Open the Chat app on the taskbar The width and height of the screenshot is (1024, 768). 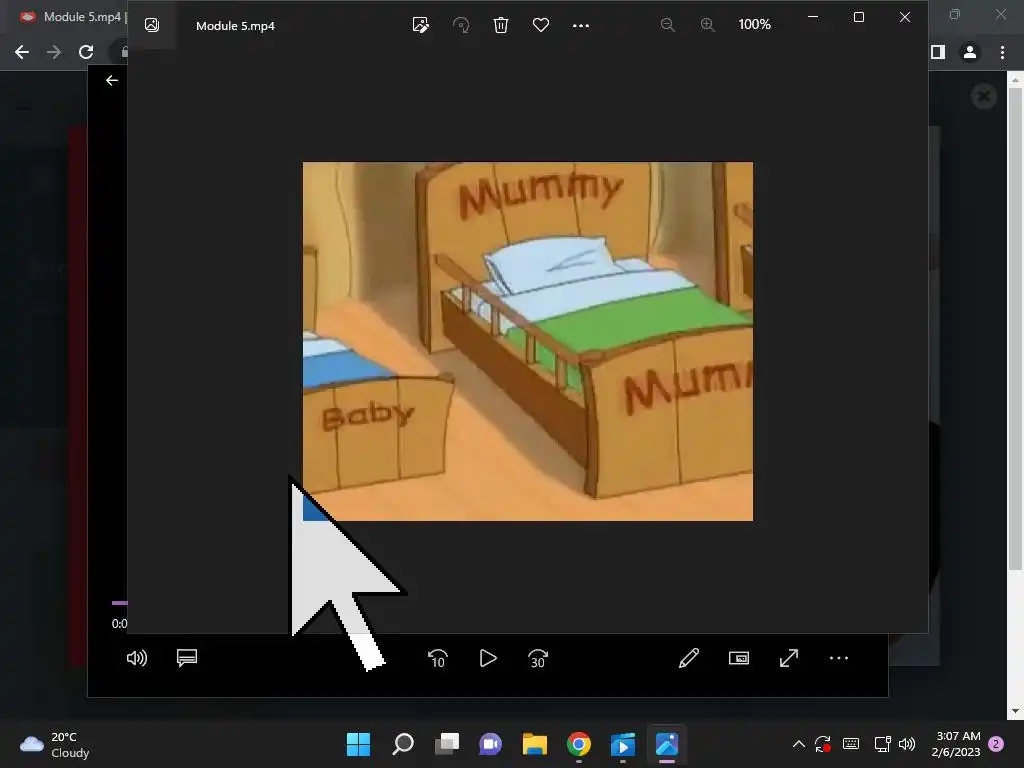point(490,744)
